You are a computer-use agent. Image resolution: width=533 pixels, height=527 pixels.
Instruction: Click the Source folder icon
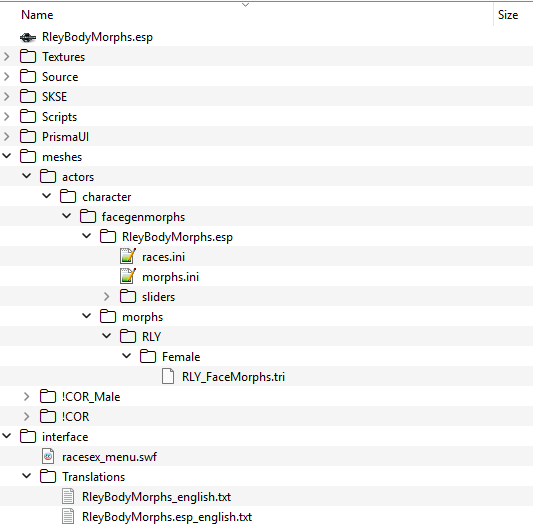pyautogui.click(x=28, y=76)
